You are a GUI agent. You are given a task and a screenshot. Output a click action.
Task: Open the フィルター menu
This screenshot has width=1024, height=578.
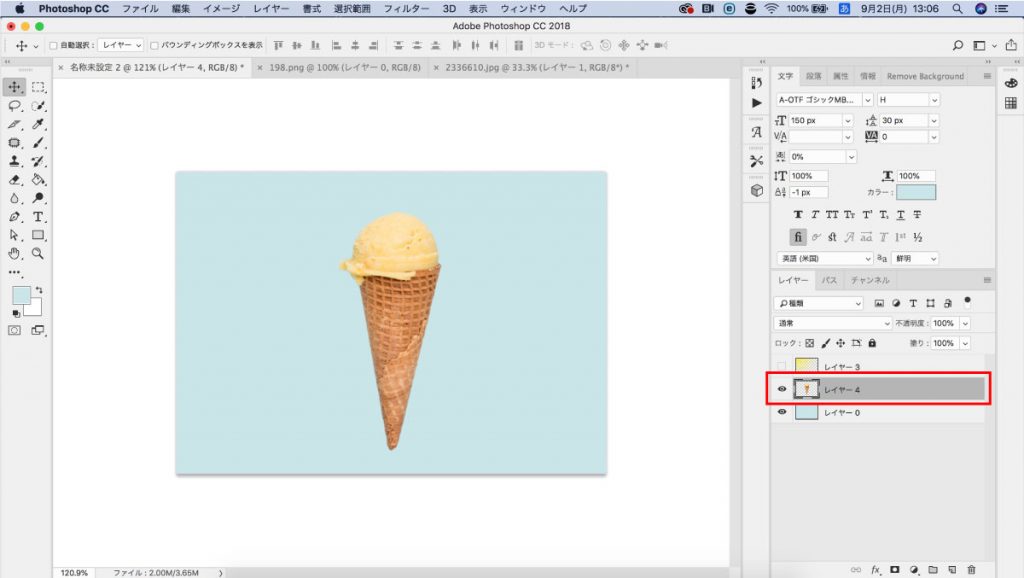(x=407, y=8)
